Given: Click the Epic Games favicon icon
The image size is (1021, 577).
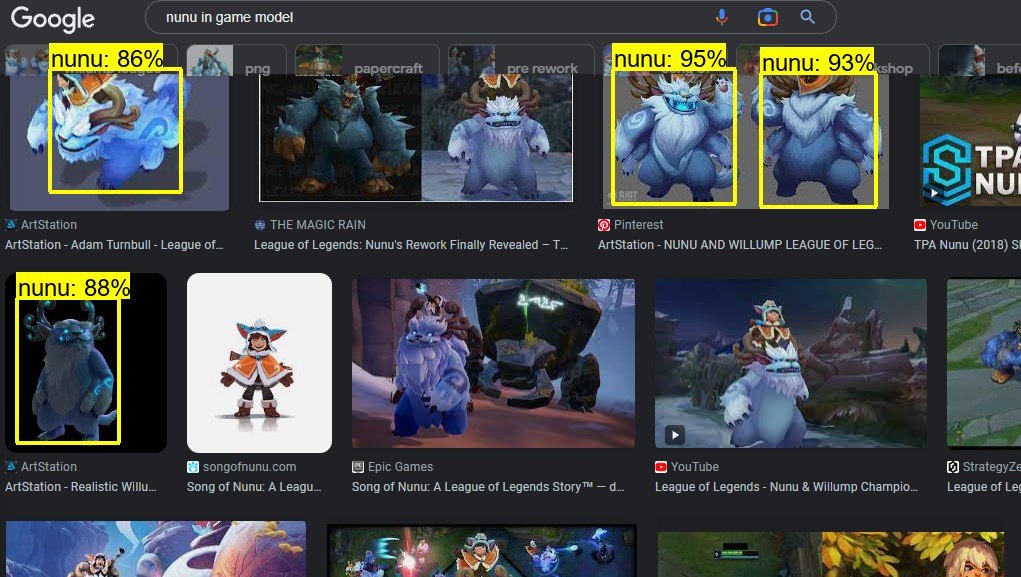Looking at the screenshot, I should click(x=357, y=467).
